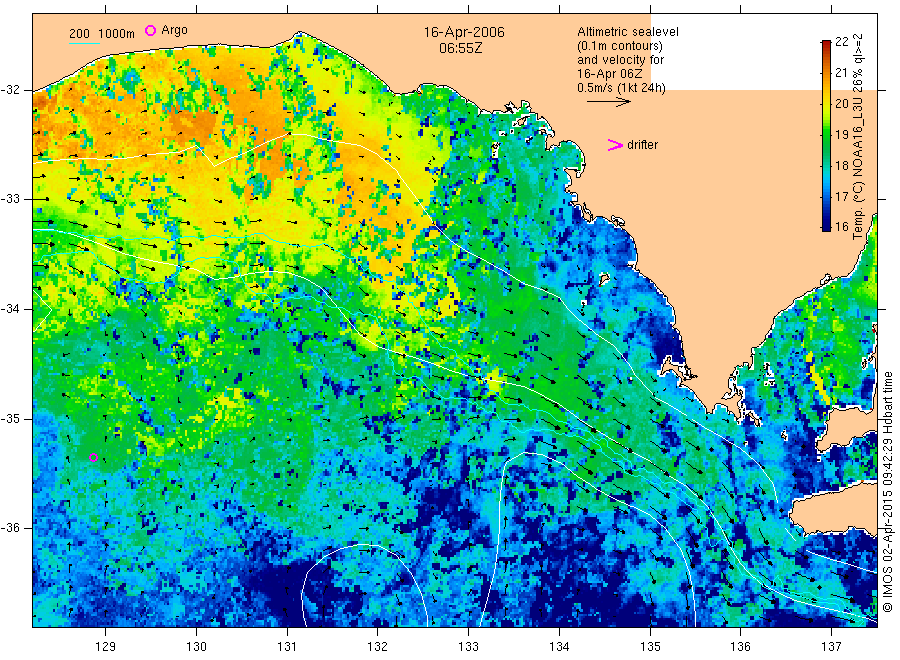Click the 'Altimetric sealevel' label

(627, 32)
